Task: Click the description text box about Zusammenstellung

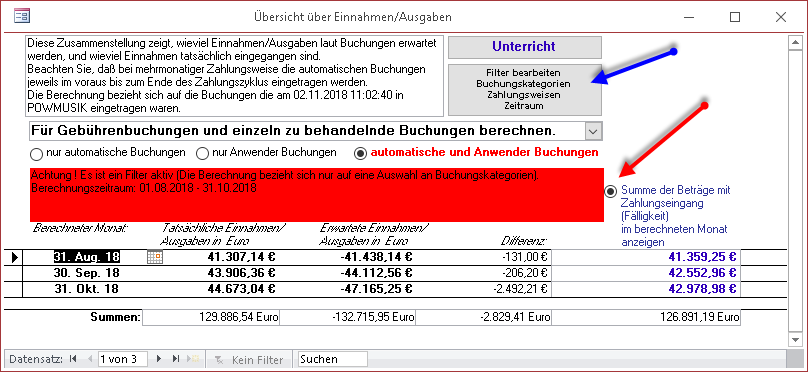Action: (x=234, y=76)
